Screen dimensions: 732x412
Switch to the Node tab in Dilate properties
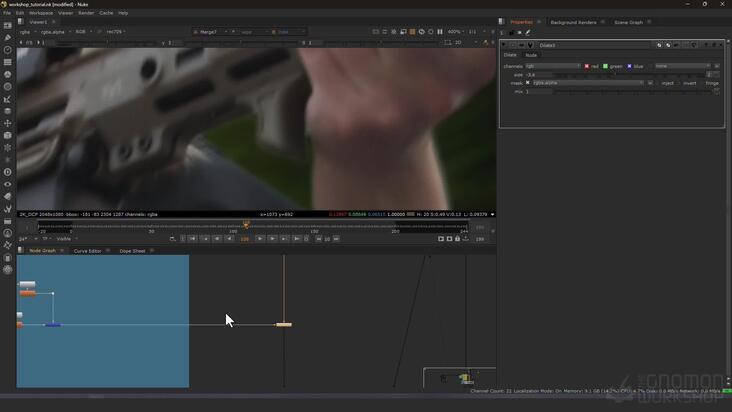coord(531,55)
